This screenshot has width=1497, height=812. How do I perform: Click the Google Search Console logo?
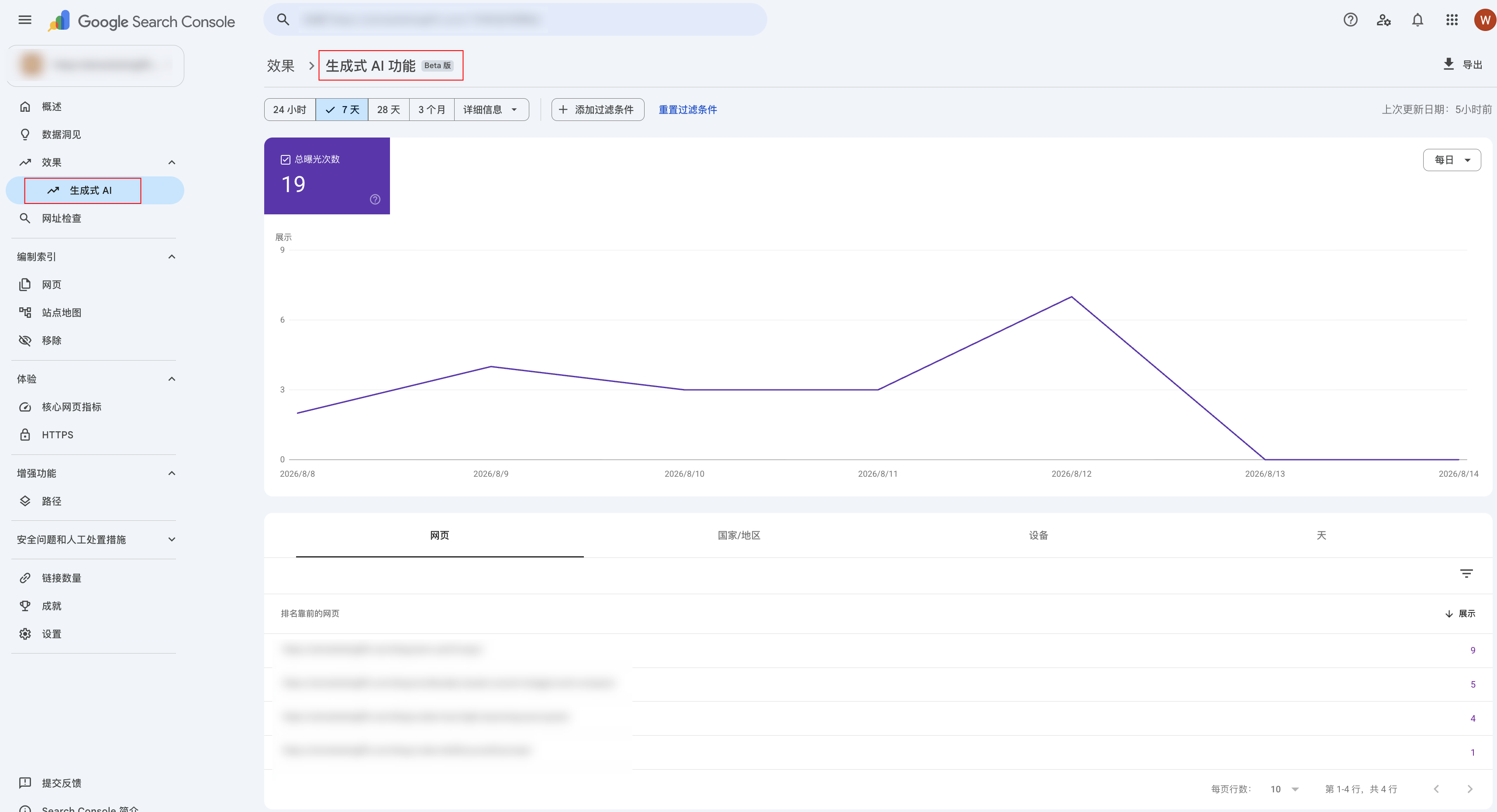coord(142,21)
